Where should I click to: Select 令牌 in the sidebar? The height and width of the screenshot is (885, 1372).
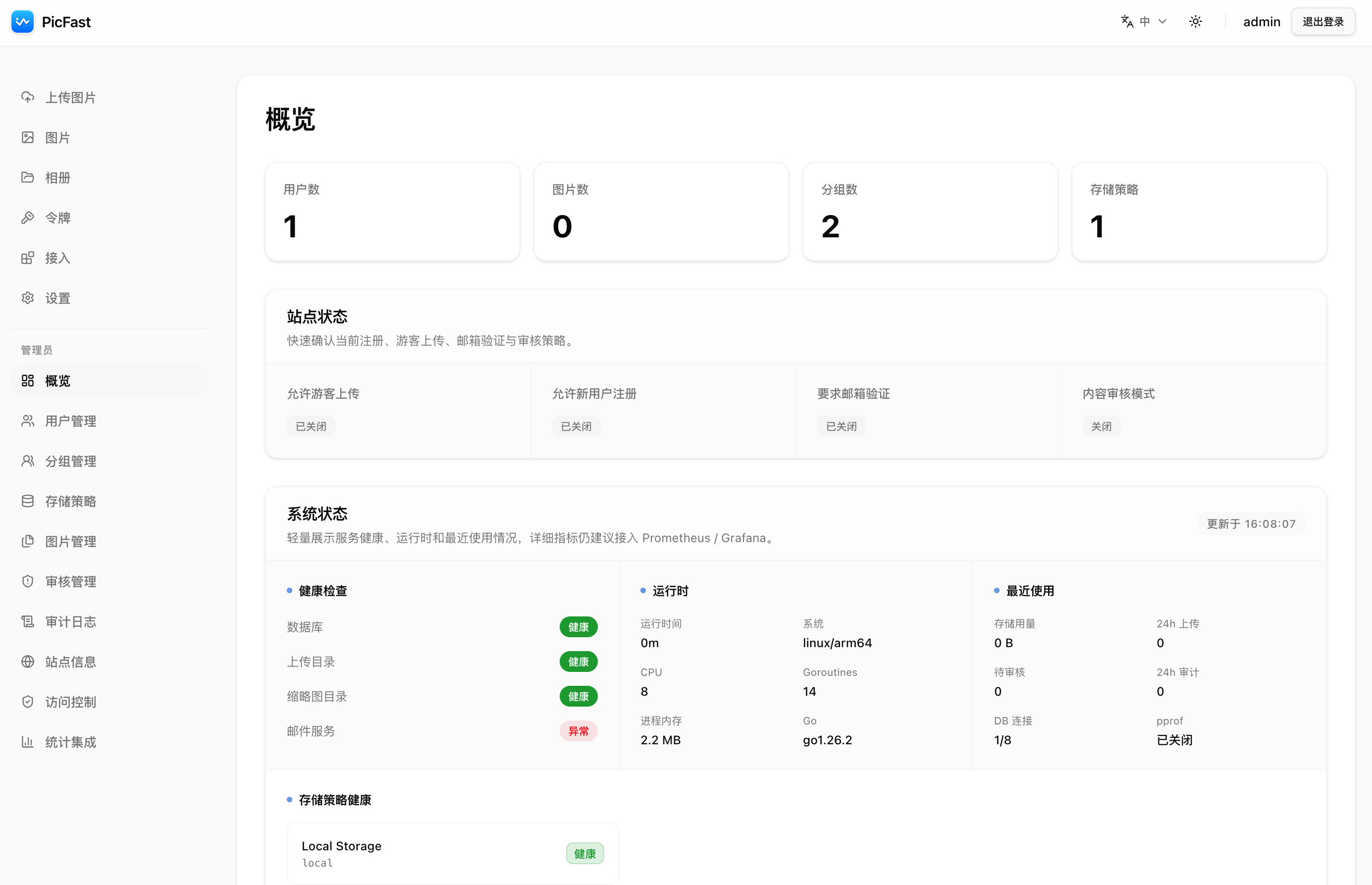click(x=109, y=218)
